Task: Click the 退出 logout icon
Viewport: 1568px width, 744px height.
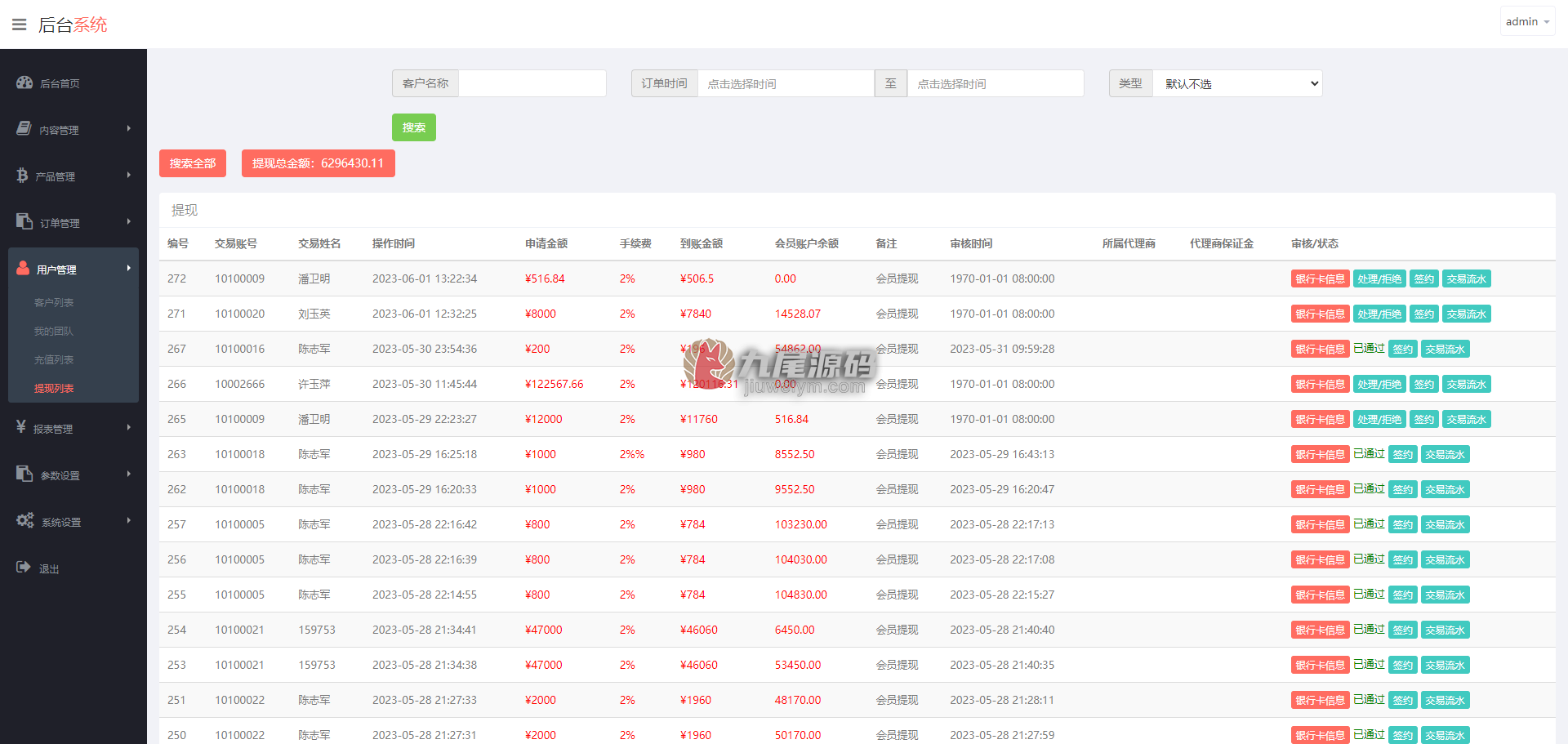Action: [x=24, y=567]
